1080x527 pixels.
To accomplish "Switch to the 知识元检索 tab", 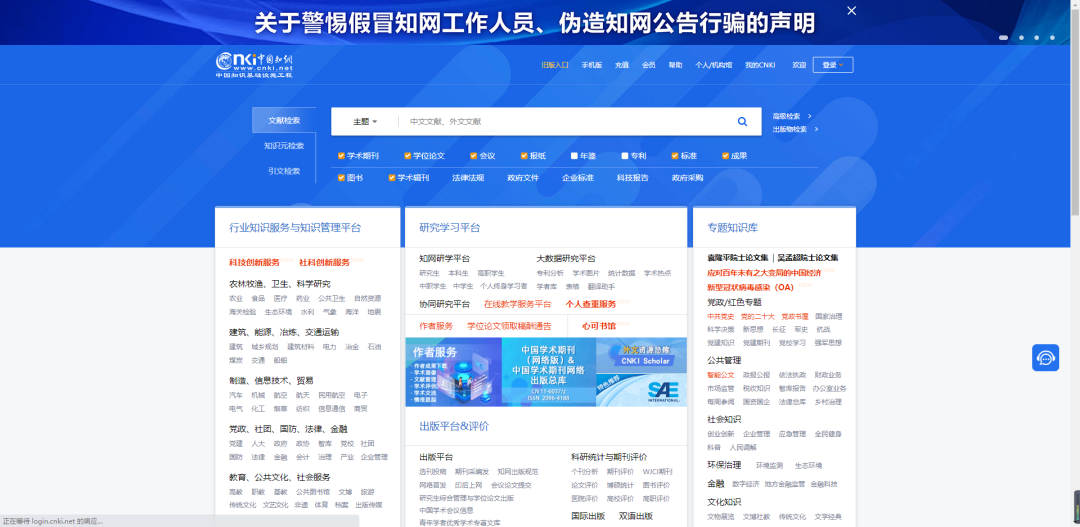I will (284, 145).
